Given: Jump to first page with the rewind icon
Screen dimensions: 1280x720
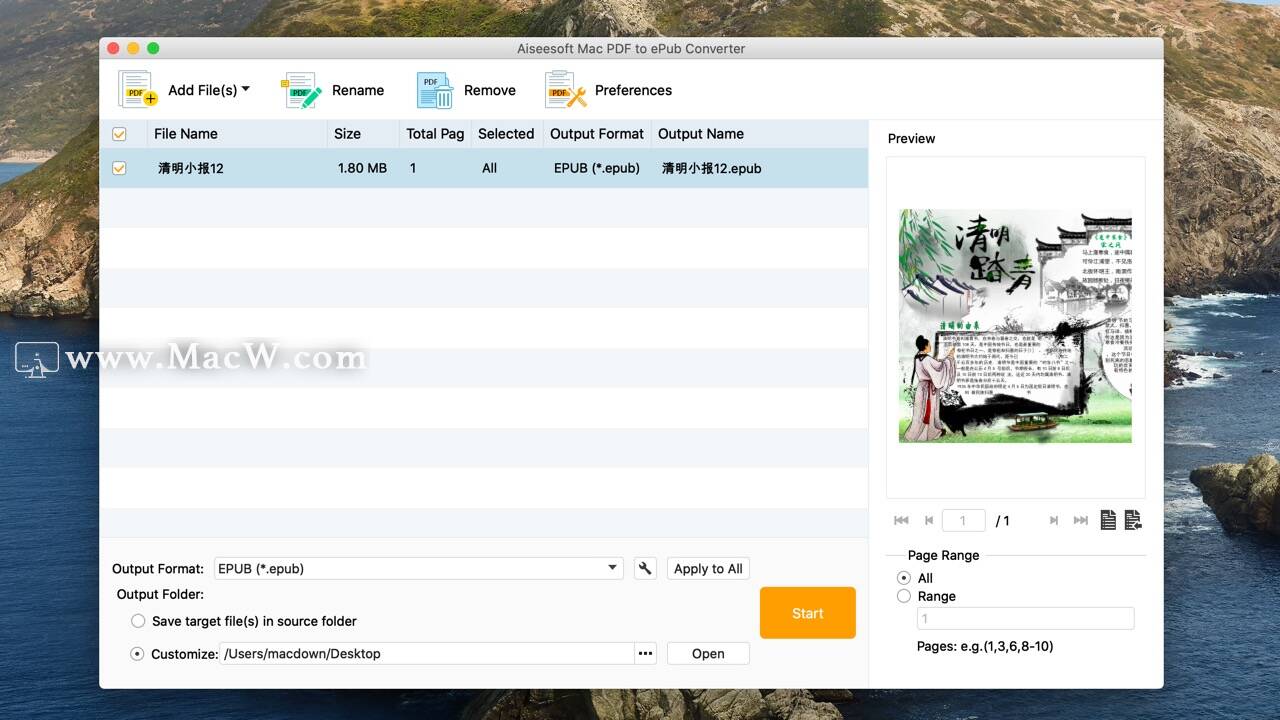Looking at the screenshot, I should (900, 520).
